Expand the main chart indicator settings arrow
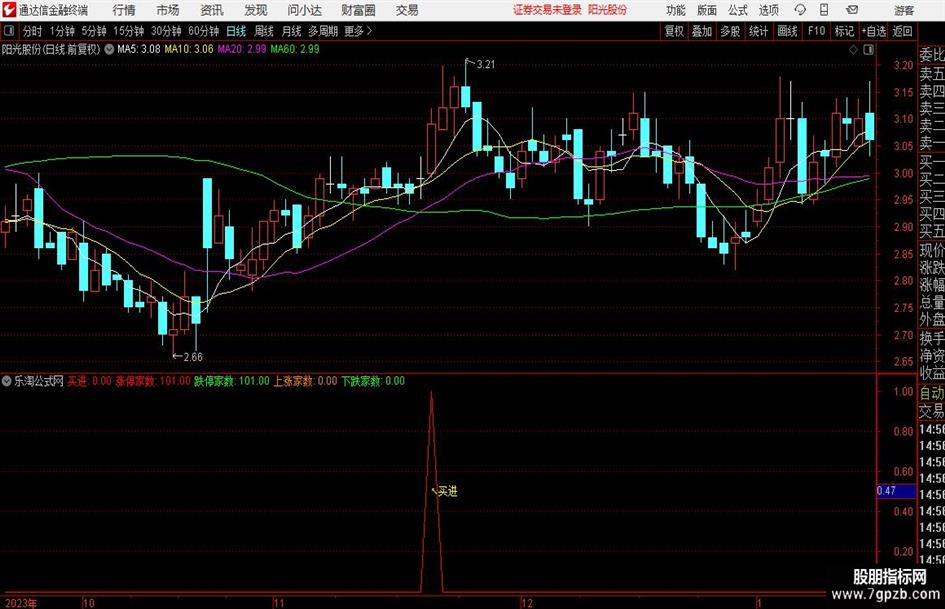The width and height of the screenshot is (945, 609). coord(109,49)
